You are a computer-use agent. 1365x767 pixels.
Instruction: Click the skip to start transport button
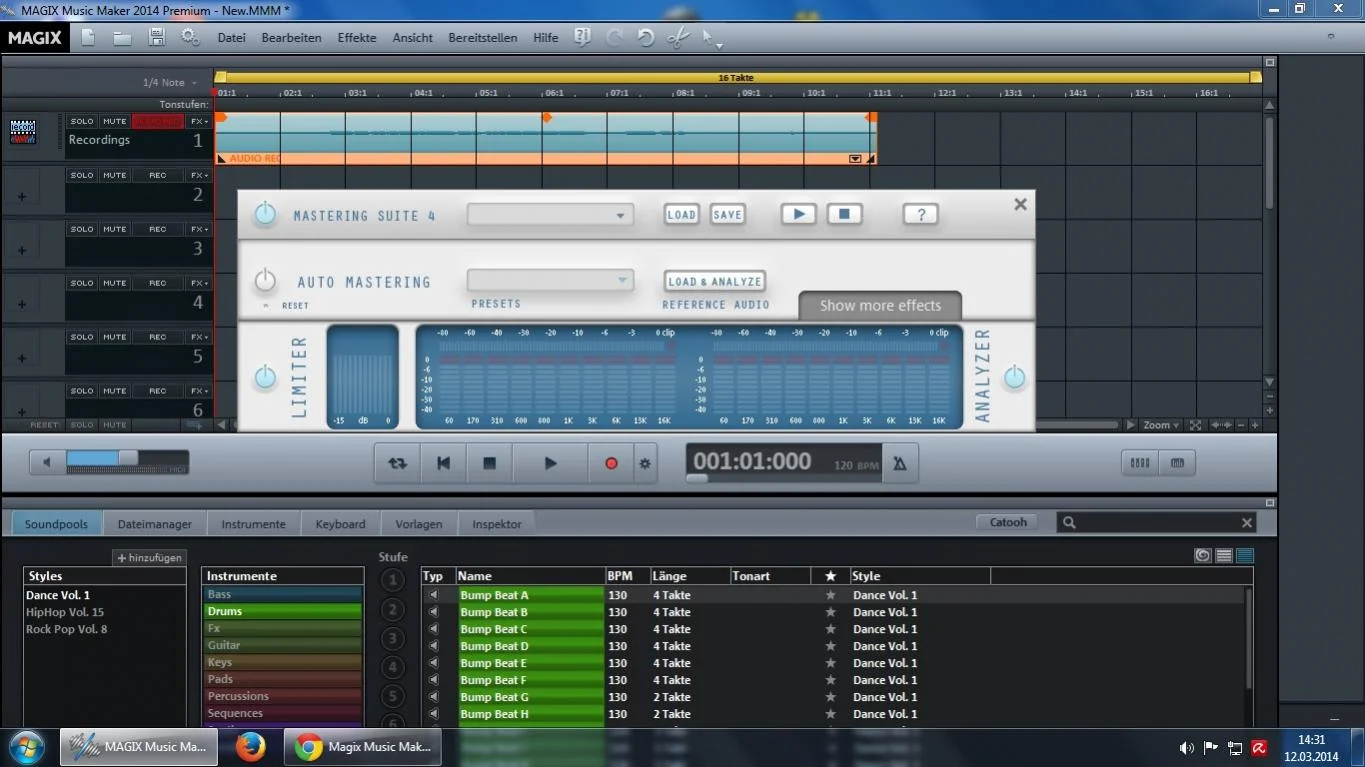[443, 464]
